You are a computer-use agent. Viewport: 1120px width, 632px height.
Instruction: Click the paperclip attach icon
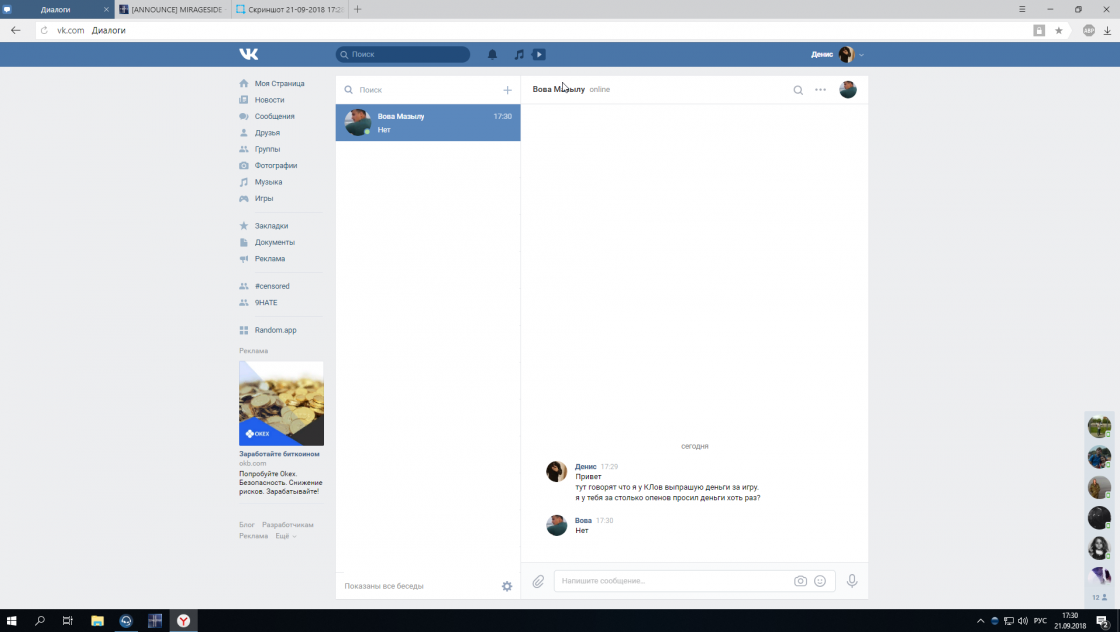538,581
